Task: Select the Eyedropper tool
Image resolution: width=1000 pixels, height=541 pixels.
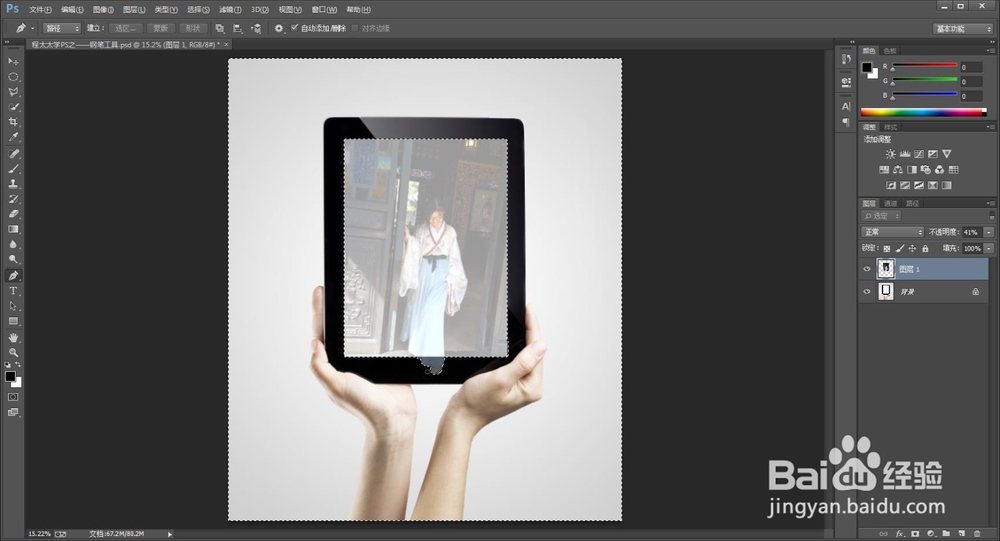Action: click(13, 137)
